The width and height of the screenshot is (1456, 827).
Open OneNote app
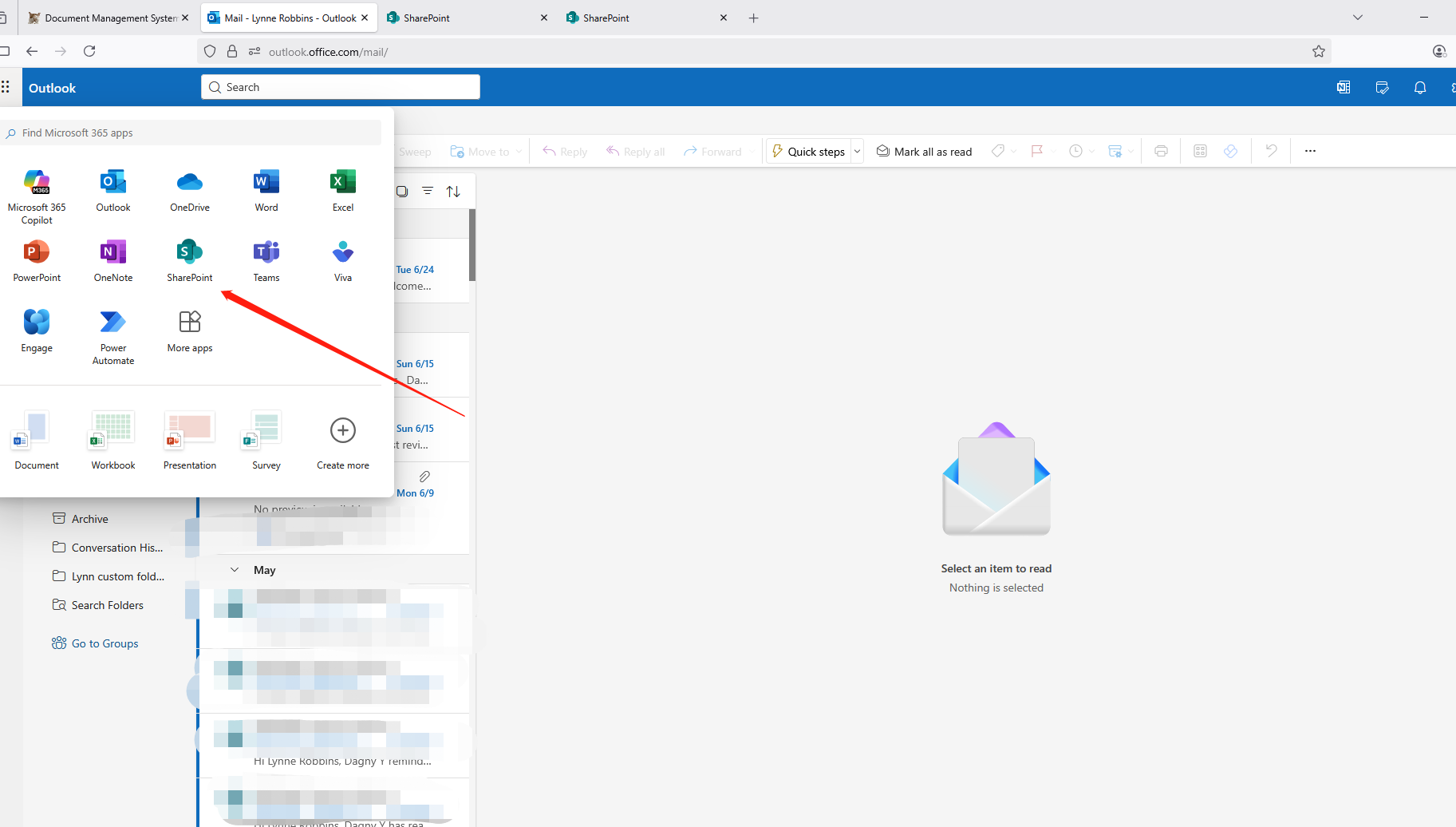[x=113, y=260]
